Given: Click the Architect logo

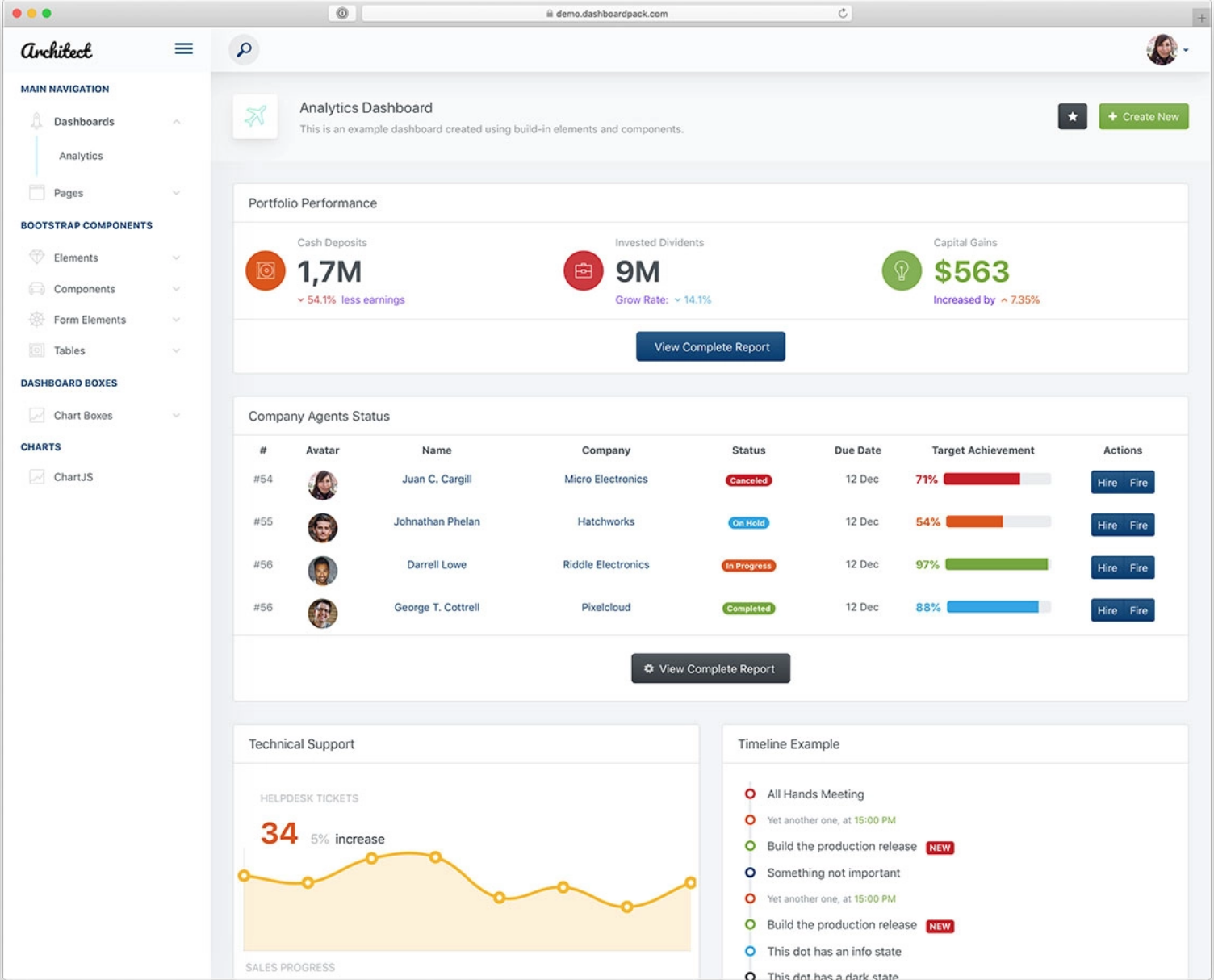Looking at the screenshot, I should [57, 50].
